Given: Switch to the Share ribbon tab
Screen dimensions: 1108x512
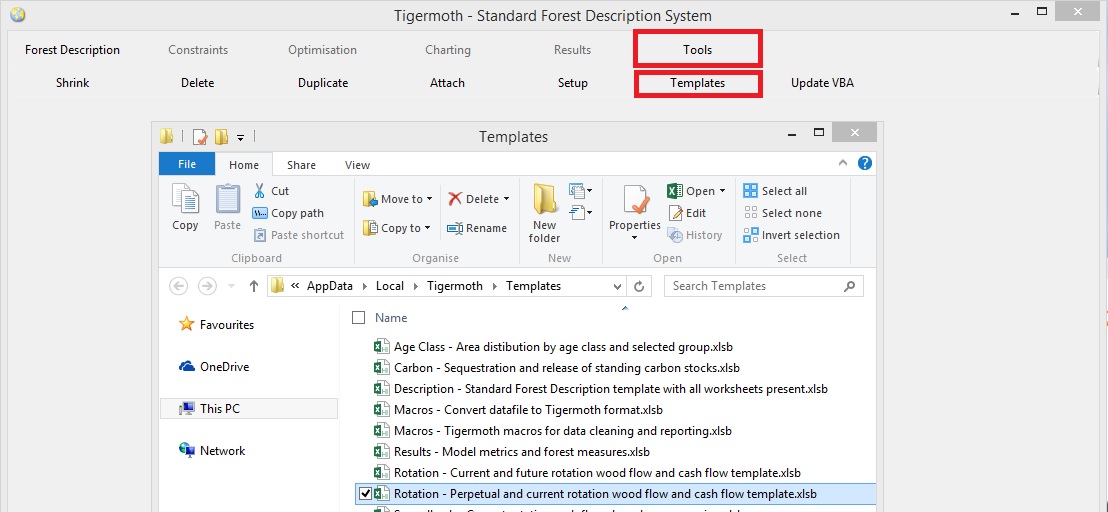Looking at the screenshot, I should (301, 165).
